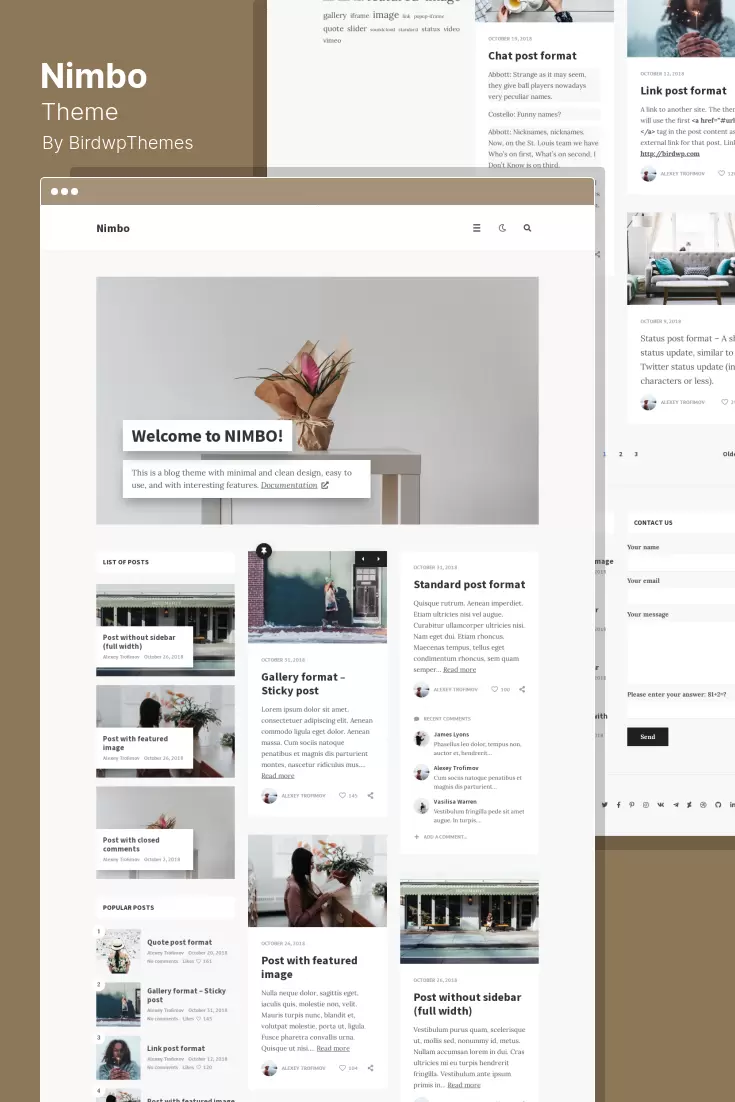This screenshot has width=735, height=1102.
Task: Open the Dribbble social icon in footer
Action: tap(703, 805)
